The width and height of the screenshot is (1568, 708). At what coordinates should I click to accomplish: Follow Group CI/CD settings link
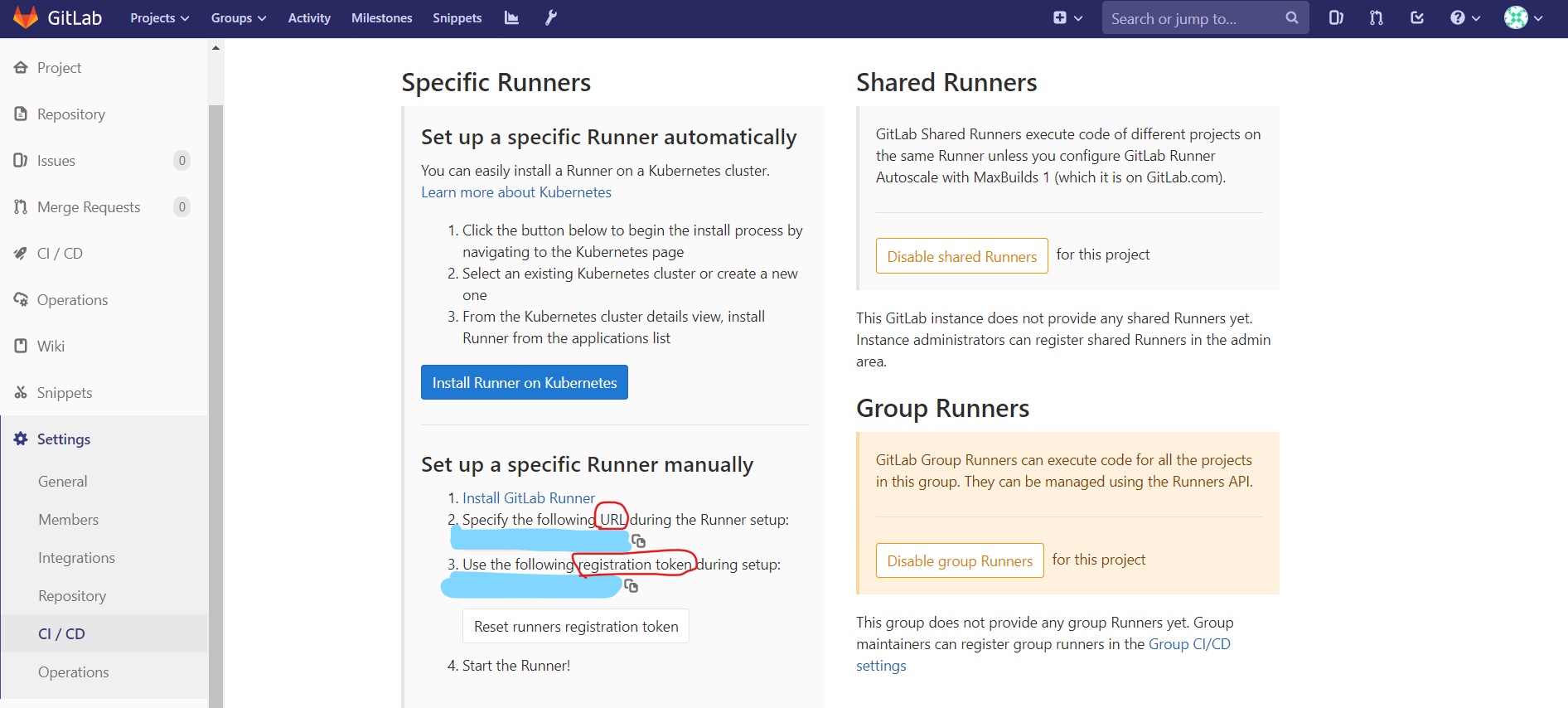tap(1189, 644)
